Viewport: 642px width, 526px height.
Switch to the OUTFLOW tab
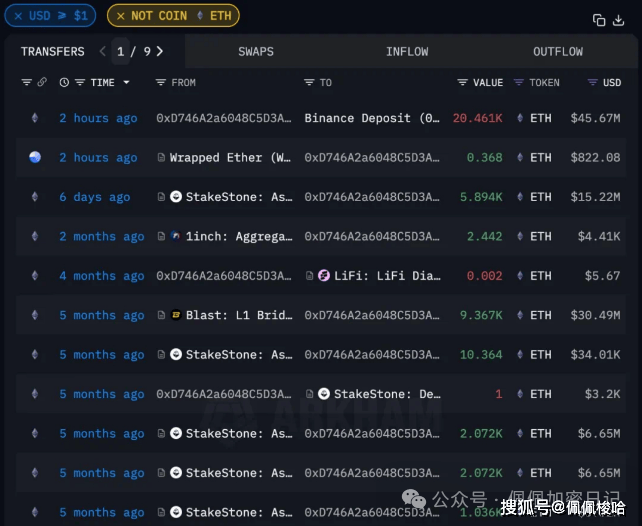(558, 52)
